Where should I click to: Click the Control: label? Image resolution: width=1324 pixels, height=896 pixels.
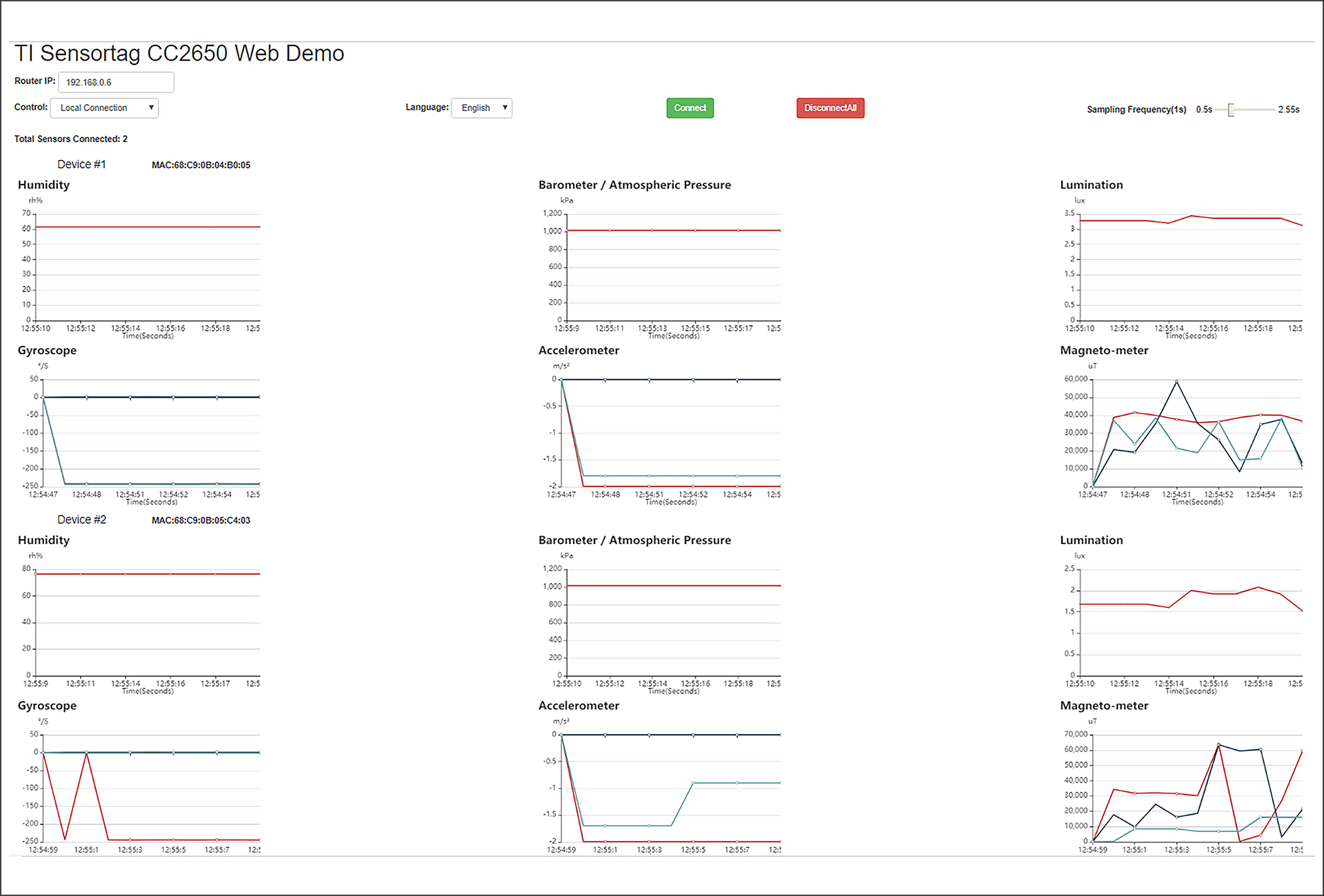(x=31, y=107)
